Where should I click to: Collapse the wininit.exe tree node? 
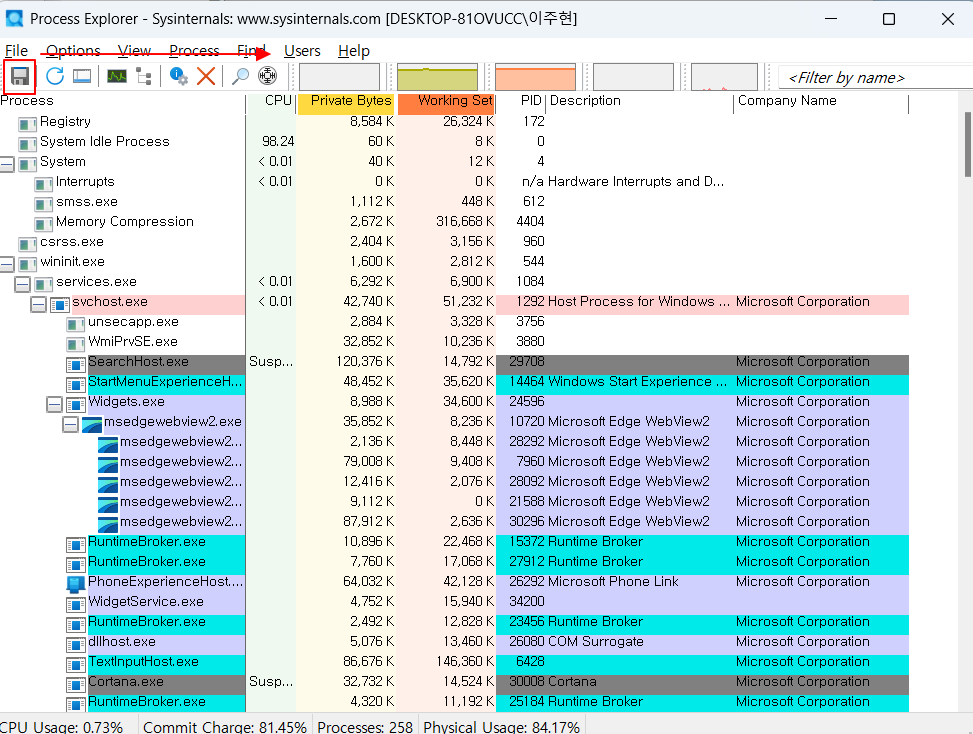[7, 264]
